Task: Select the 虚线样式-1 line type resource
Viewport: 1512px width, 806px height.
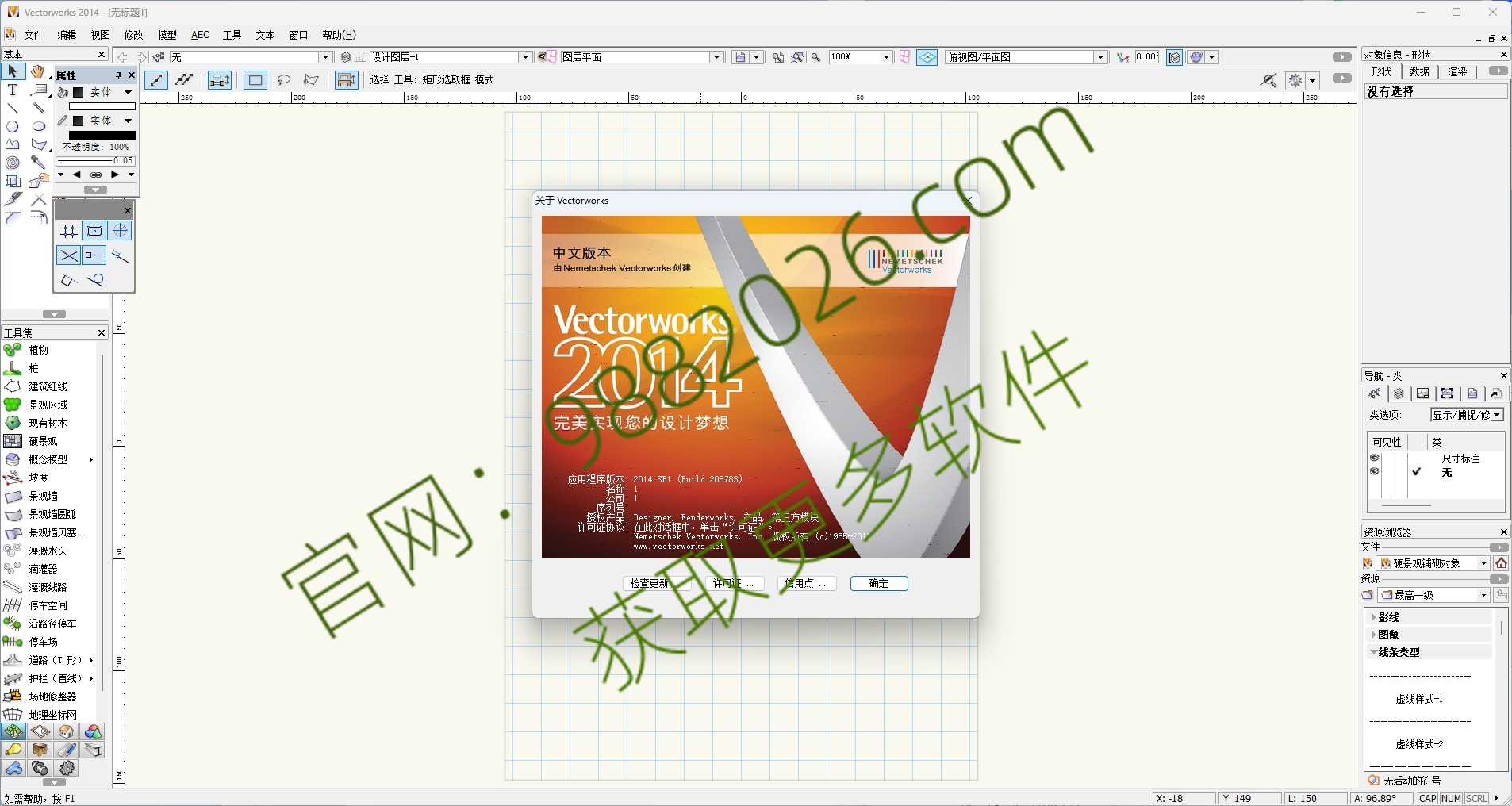Action: pos(1420,698)
